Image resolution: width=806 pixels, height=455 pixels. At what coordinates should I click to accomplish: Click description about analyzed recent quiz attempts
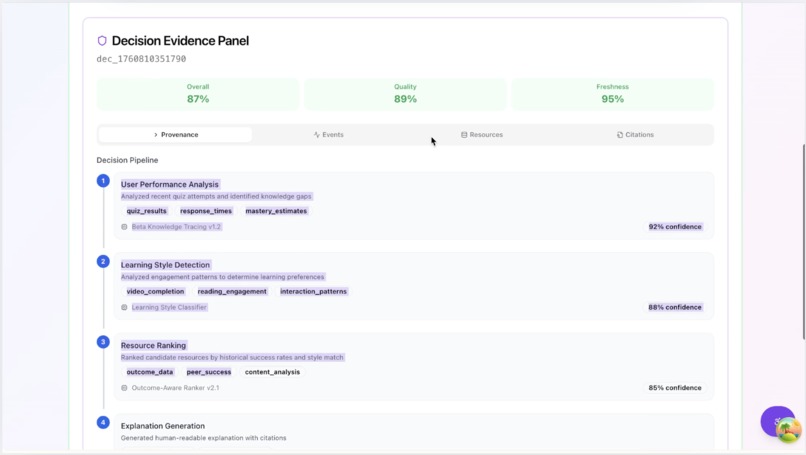point(216,196)
